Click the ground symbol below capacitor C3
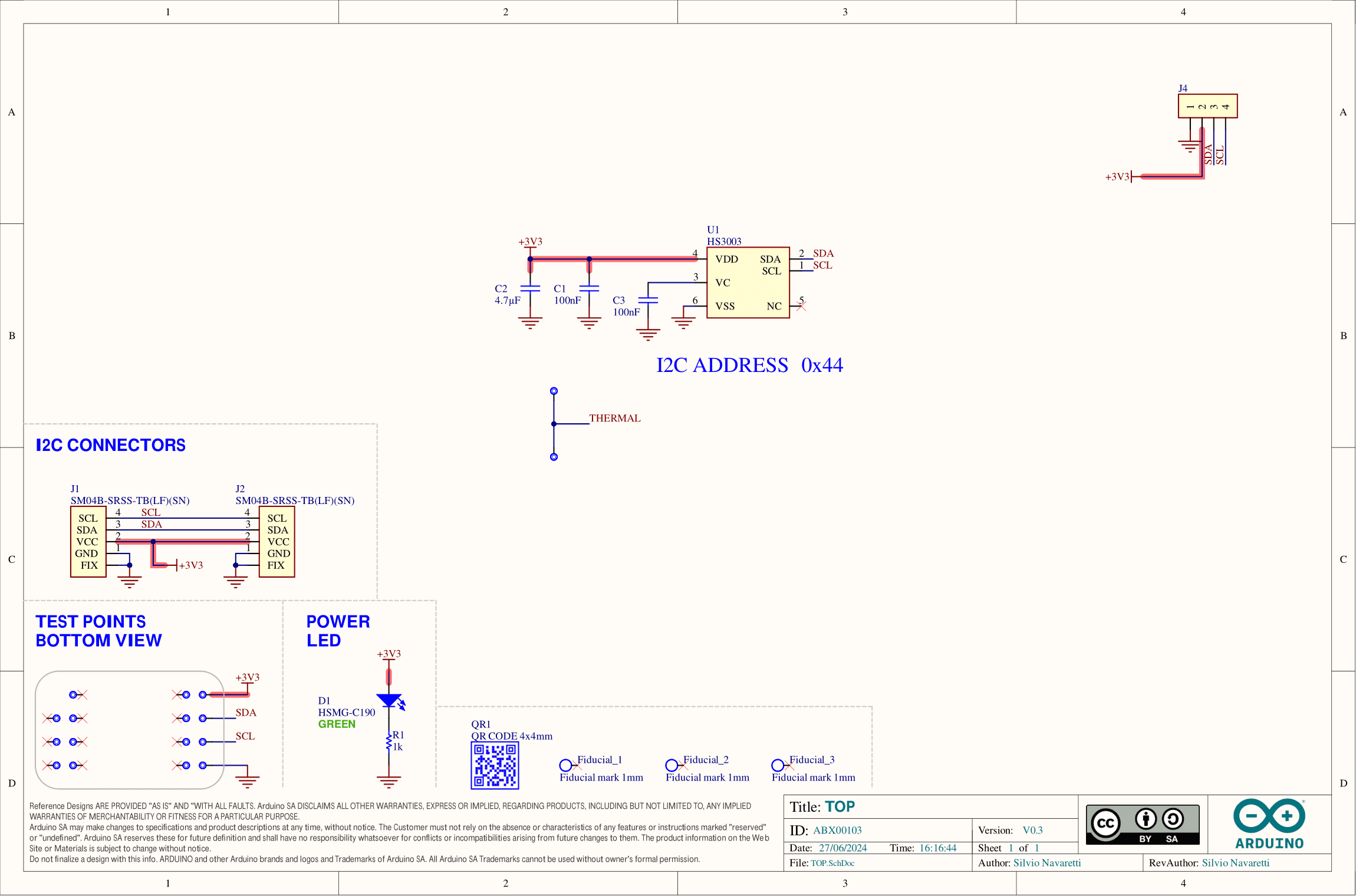Screen dimensions: 1356x896 647,333
